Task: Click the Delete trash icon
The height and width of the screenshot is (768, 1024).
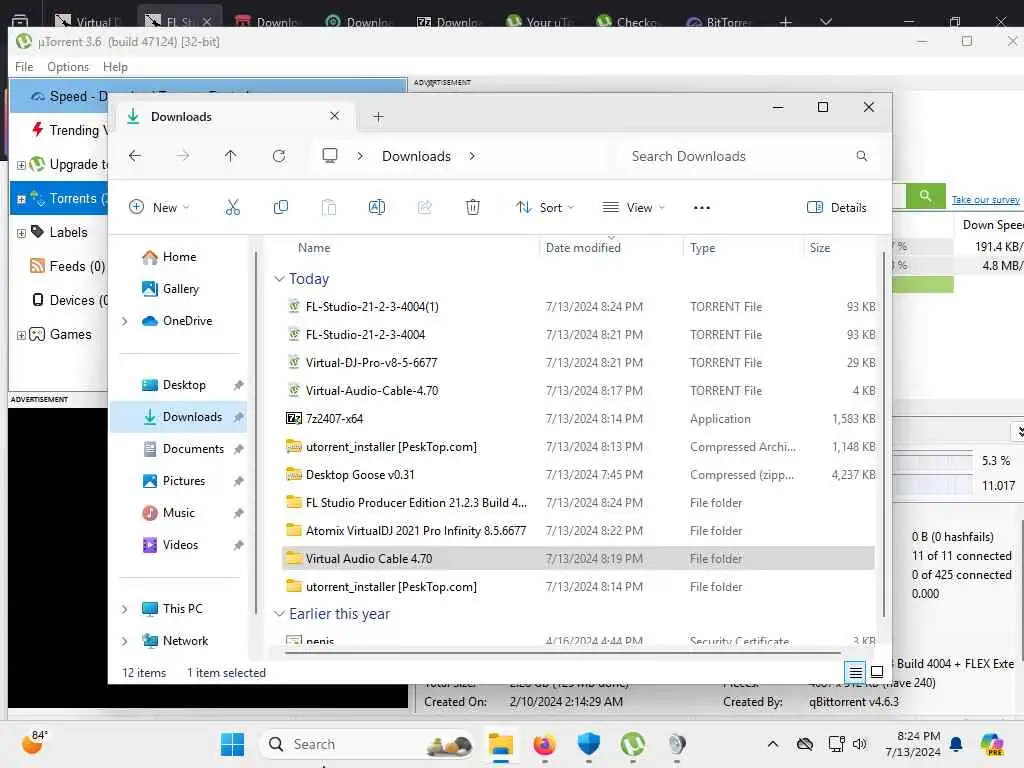Action: tap(473, 208)
